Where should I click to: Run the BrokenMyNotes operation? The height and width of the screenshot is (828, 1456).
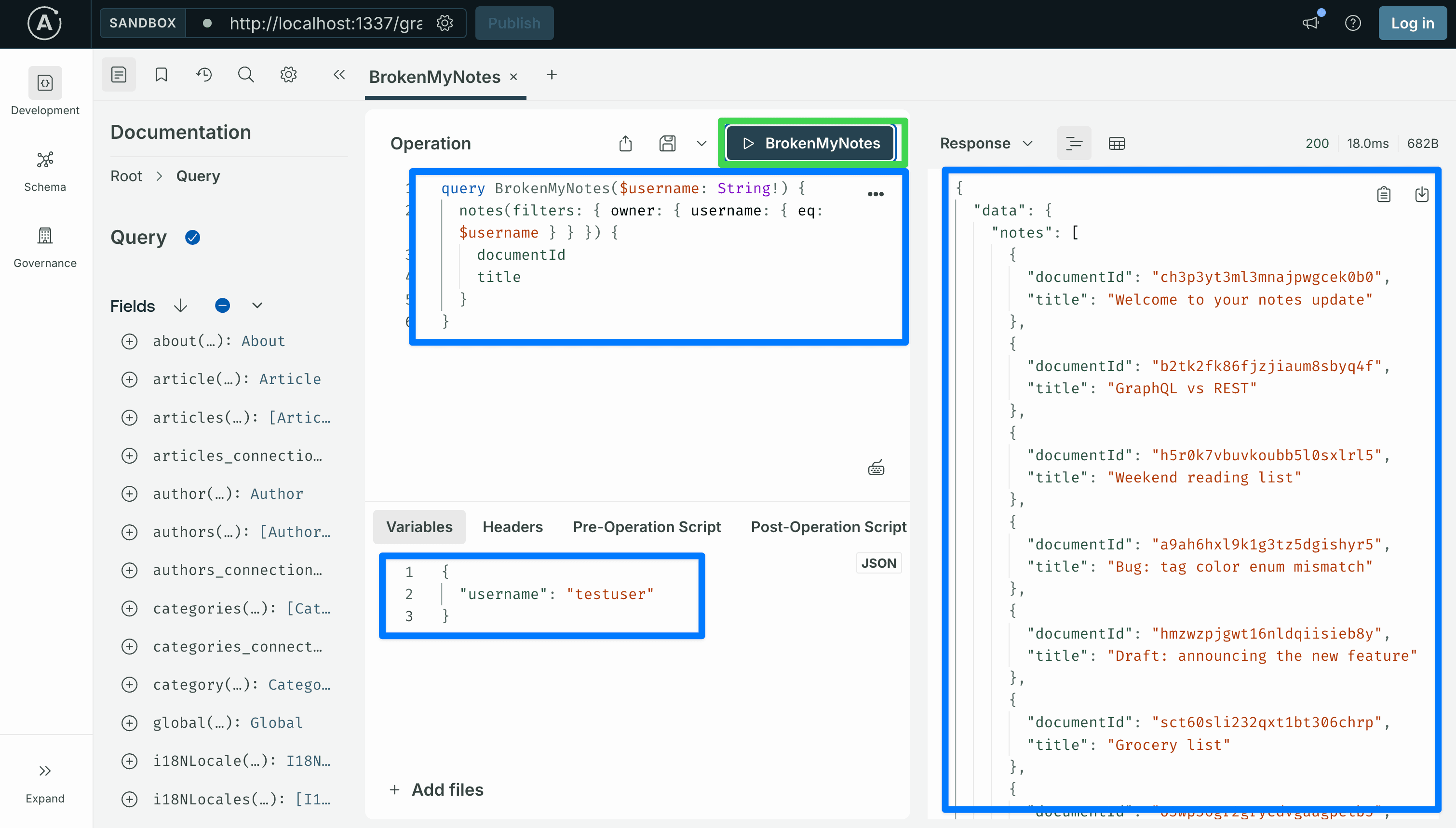tap(811, 143)
